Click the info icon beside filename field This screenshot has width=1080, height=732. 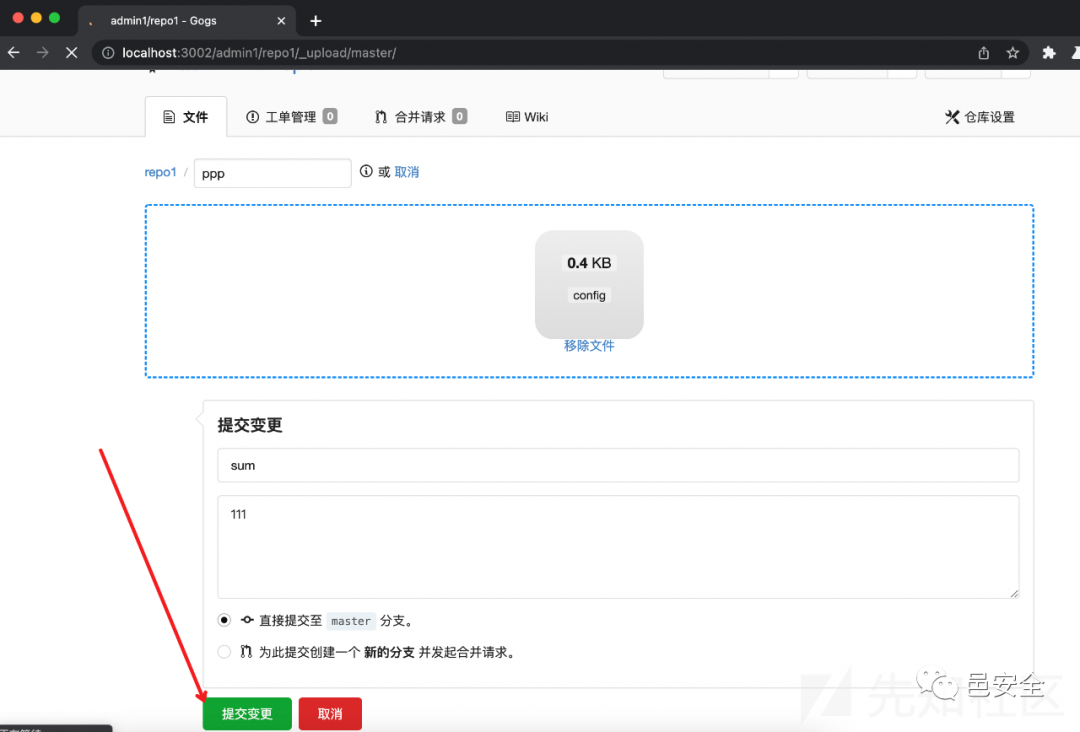pyautogui.click(x=367, y=171)
